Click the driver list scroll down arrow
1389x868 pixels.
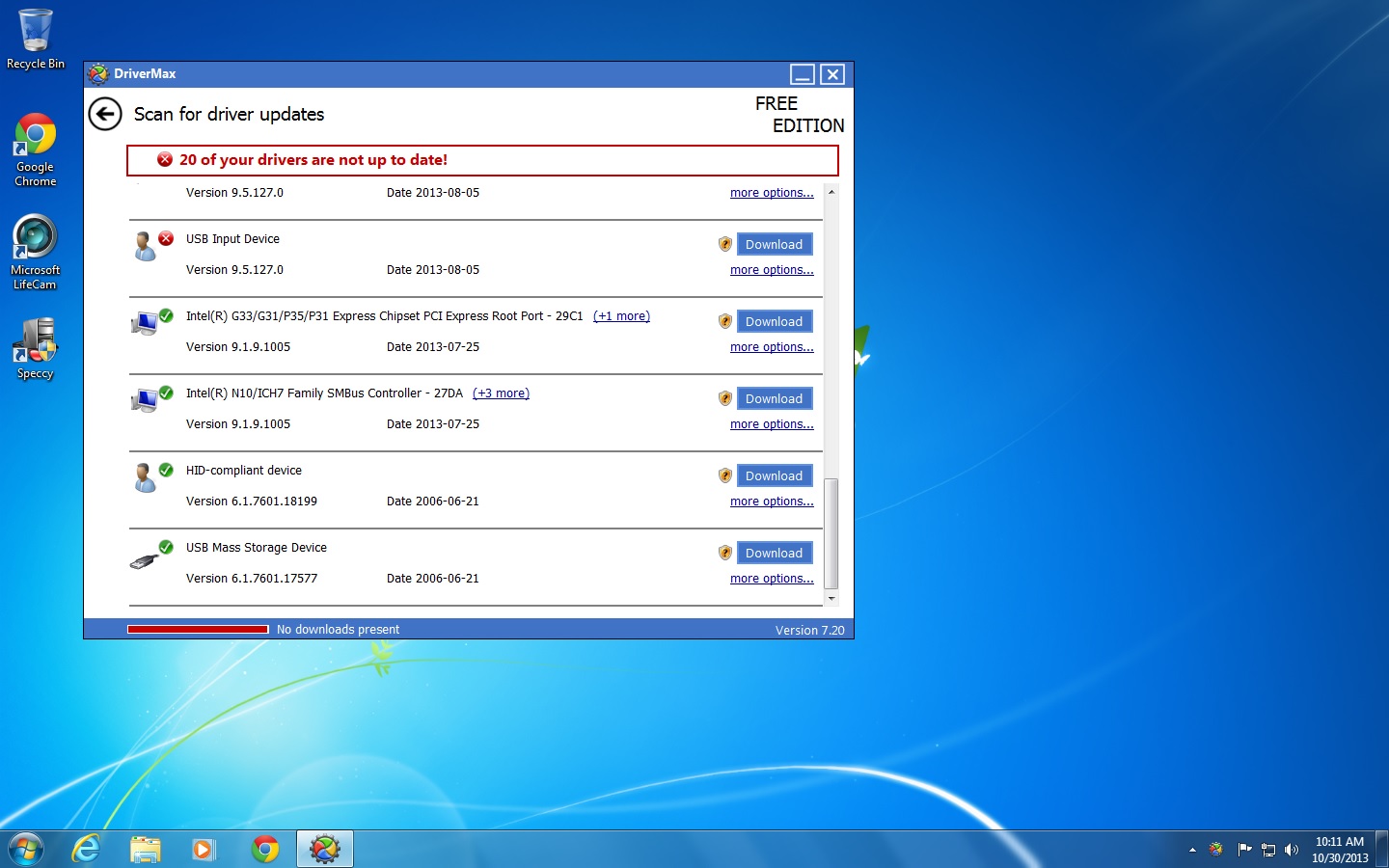point(831,599)
